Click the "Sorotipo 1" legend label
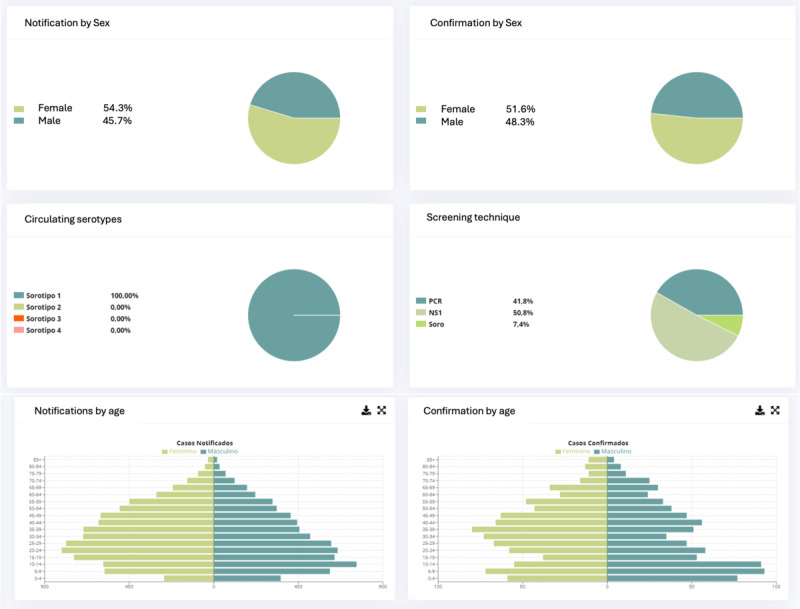 click(x=43, y=295)
